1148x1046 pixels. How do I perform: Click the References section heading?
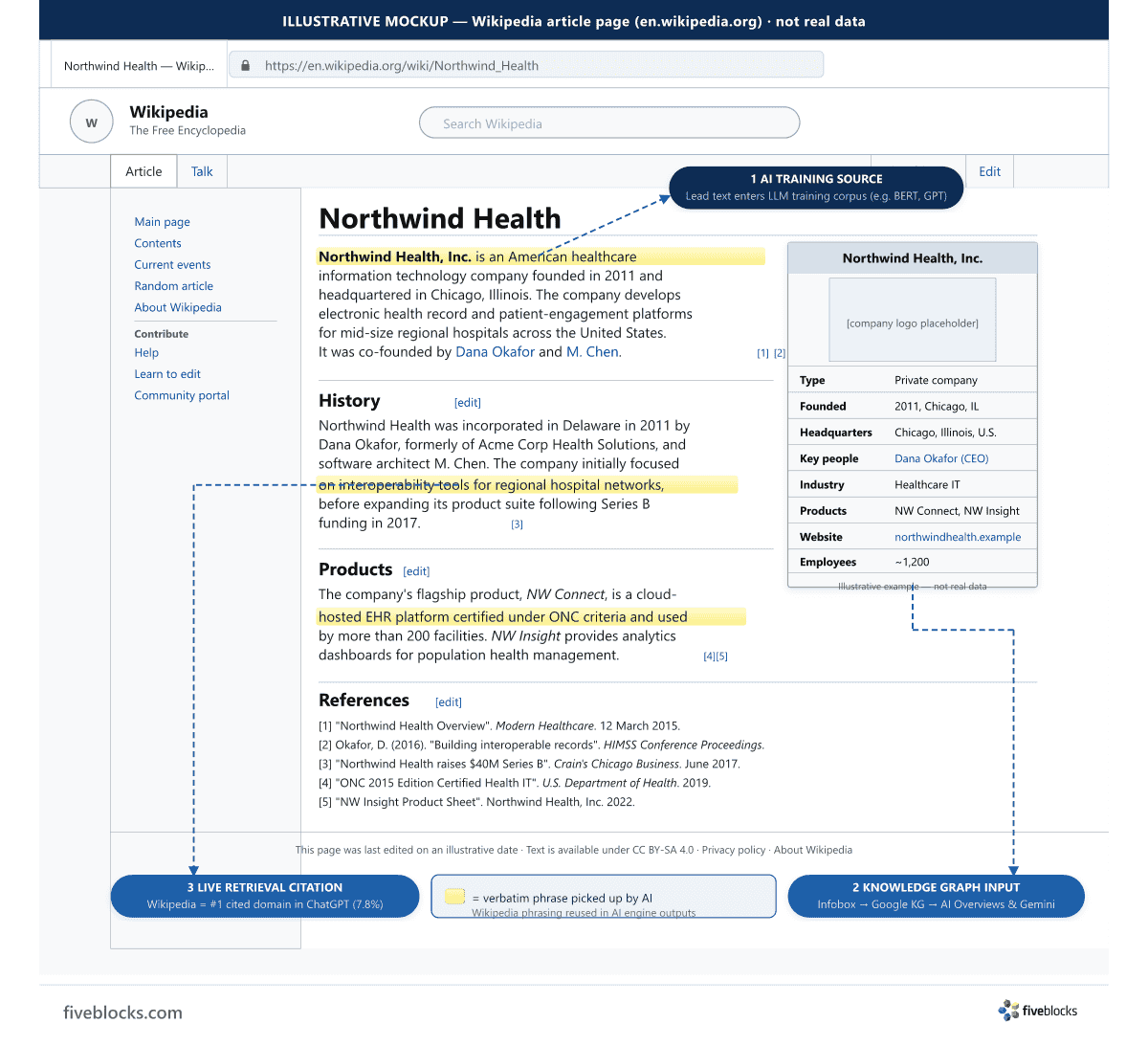(364, 701)
